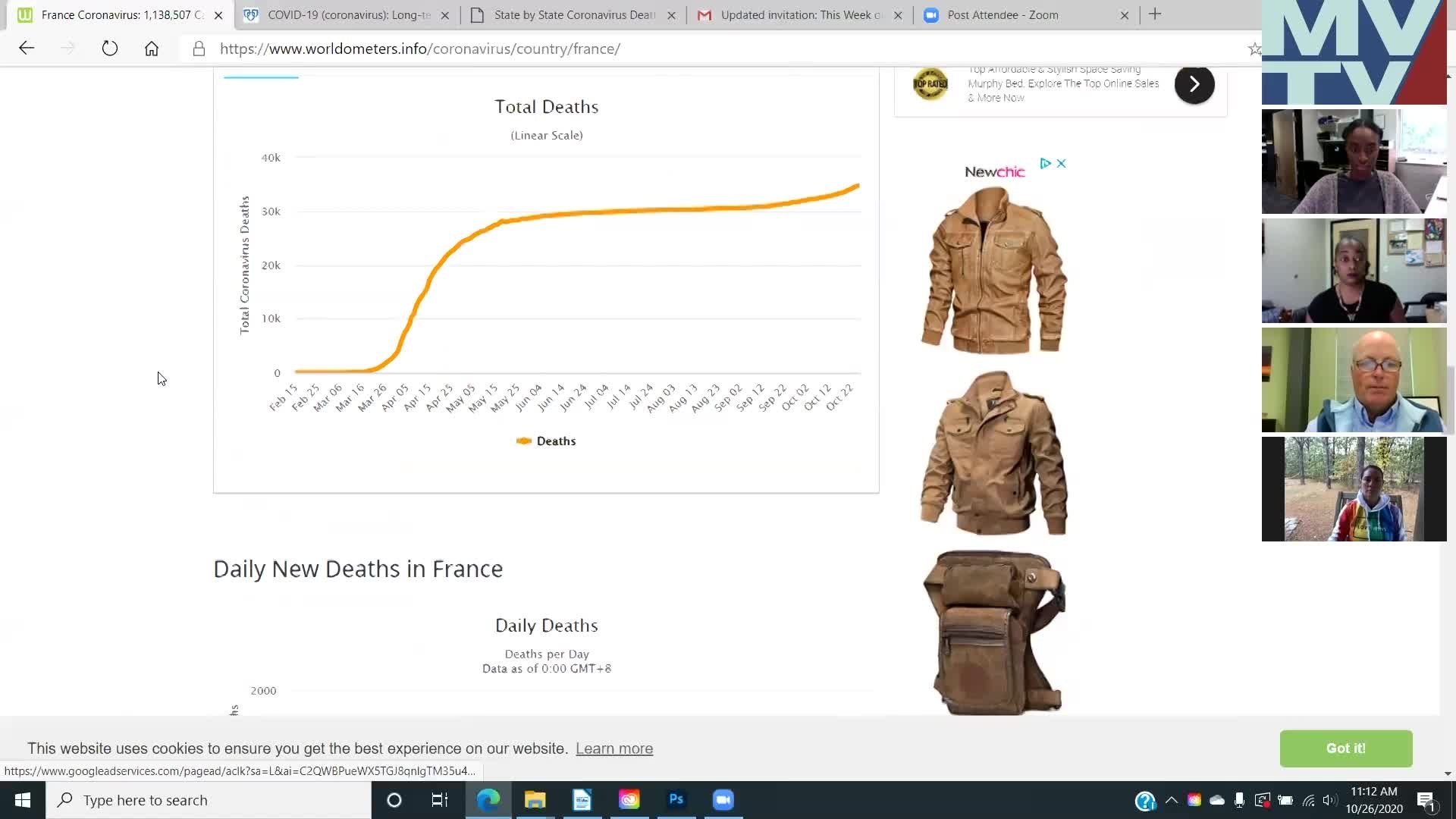
Task: Select the top woman's video thumbnail
Action: coord(1354,162)
